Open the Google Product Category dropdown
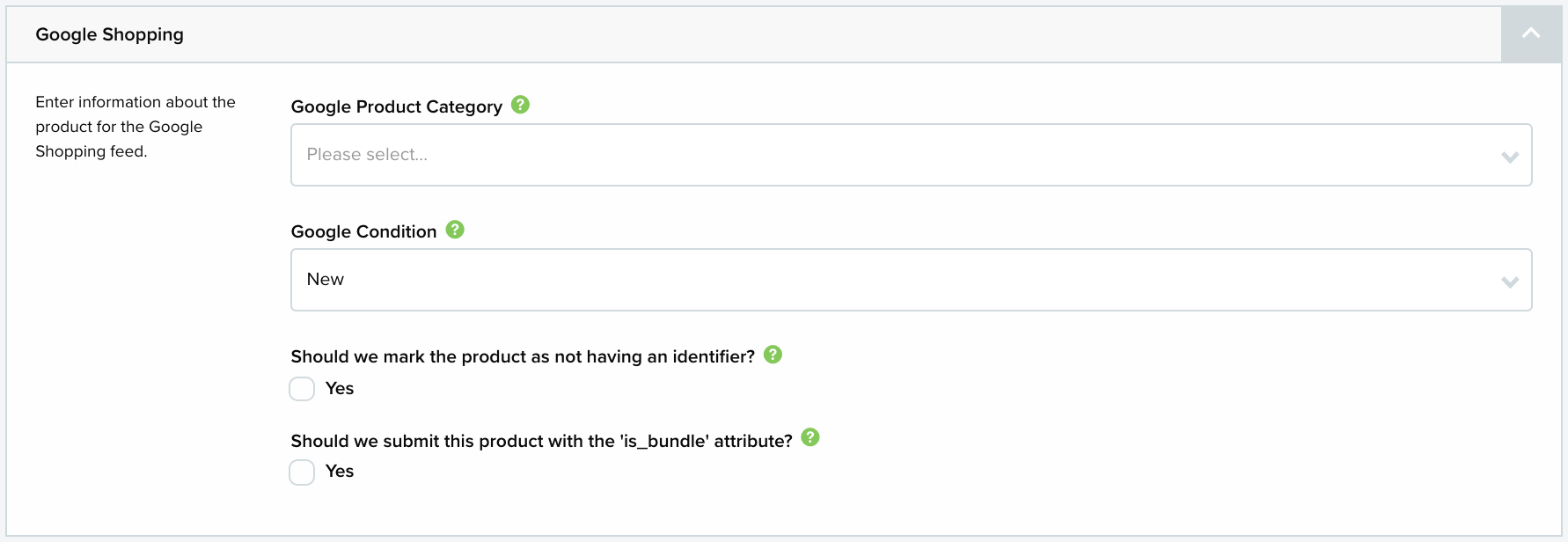This screenshot has height=542, width=1568. (912, 155)
